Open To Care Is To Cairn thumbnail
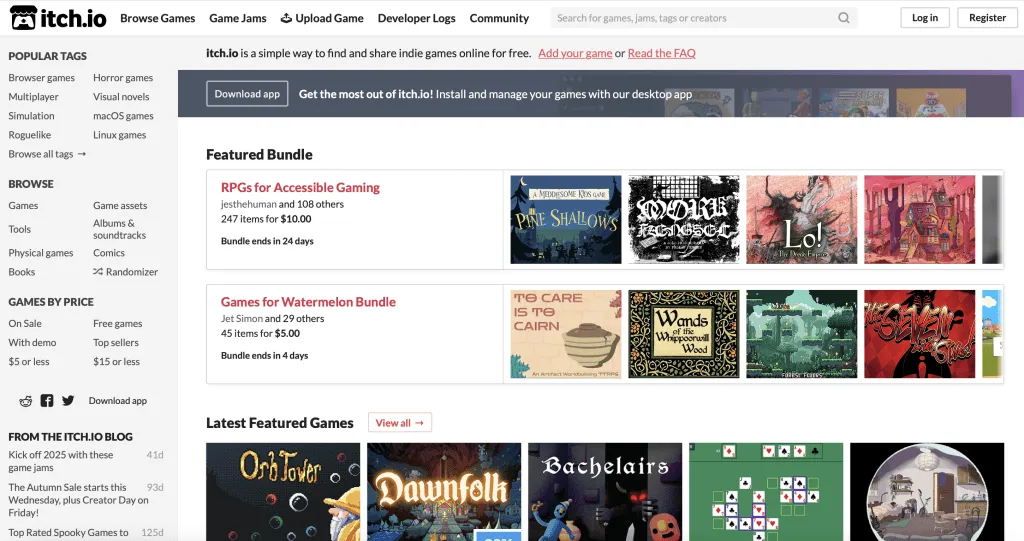This screenshot has height=541, width=1024. 566,334
